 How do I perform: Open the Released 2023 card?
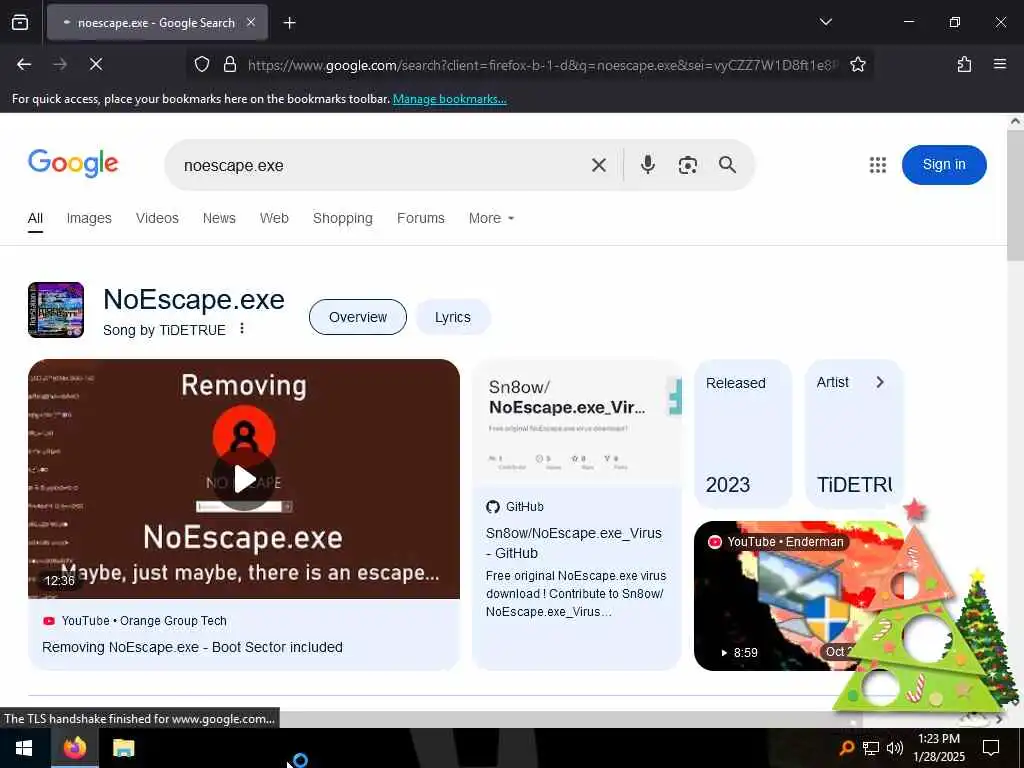click(743, 434)
